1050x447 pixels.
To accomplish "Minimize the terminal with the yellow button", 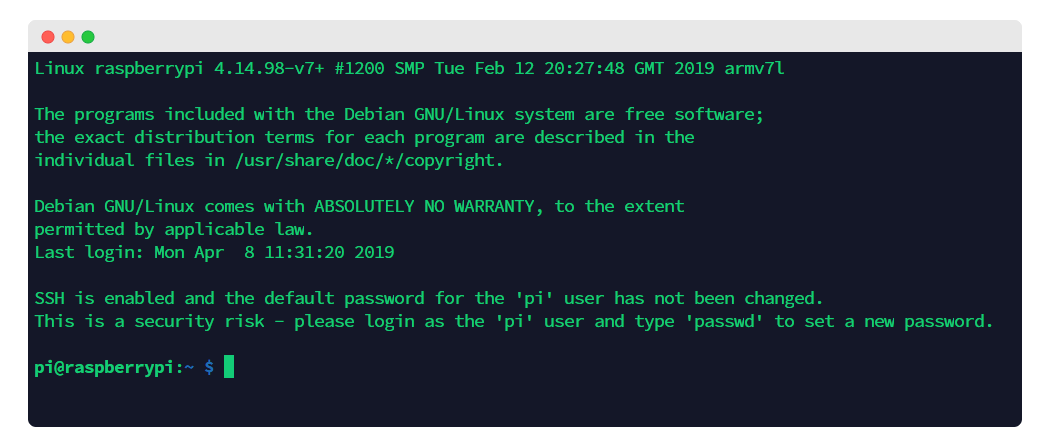I will point(68,37).
